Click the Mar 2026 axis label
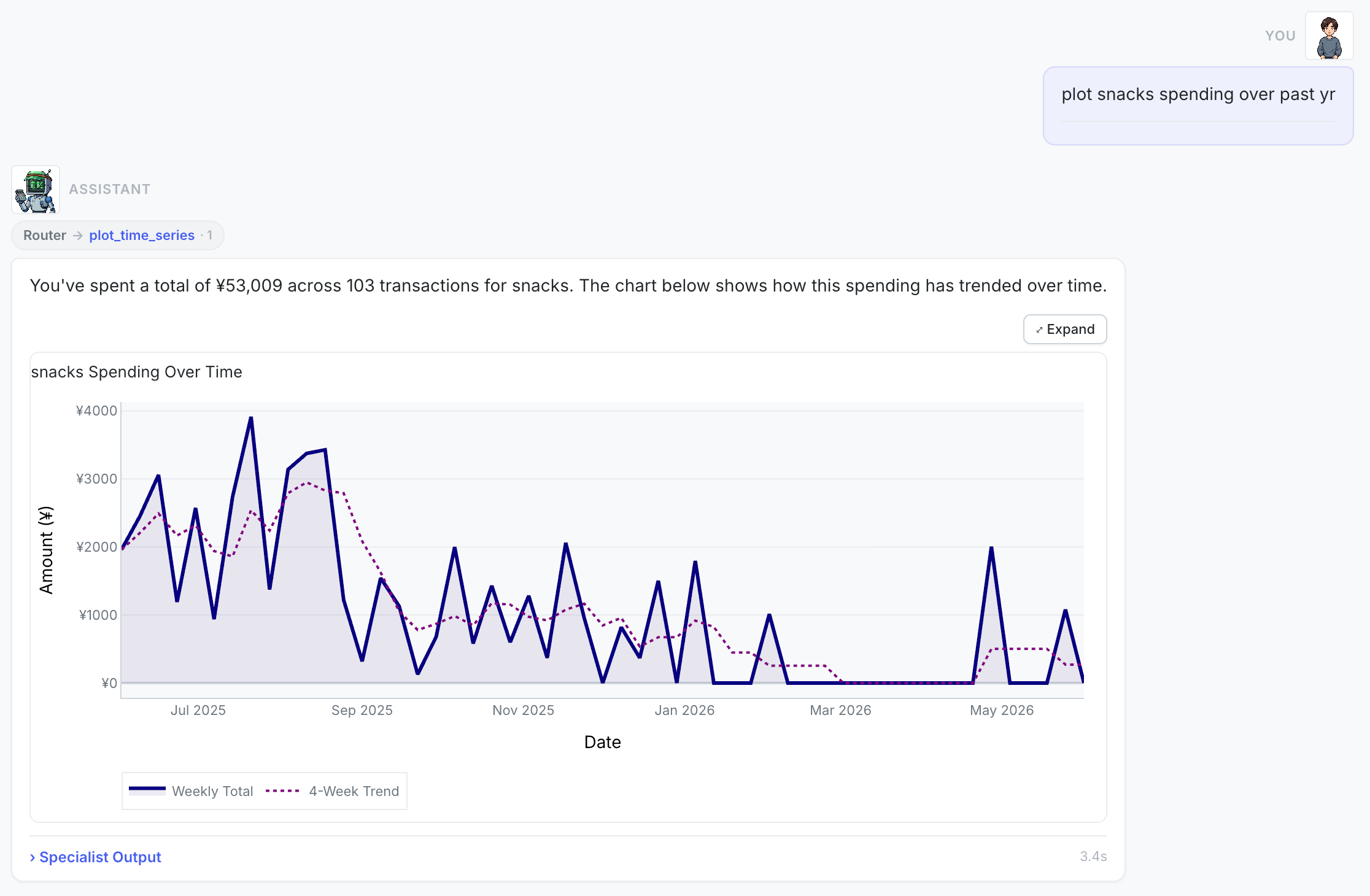The width and height of the screenshot is (1370, 896). coord(841,710)
